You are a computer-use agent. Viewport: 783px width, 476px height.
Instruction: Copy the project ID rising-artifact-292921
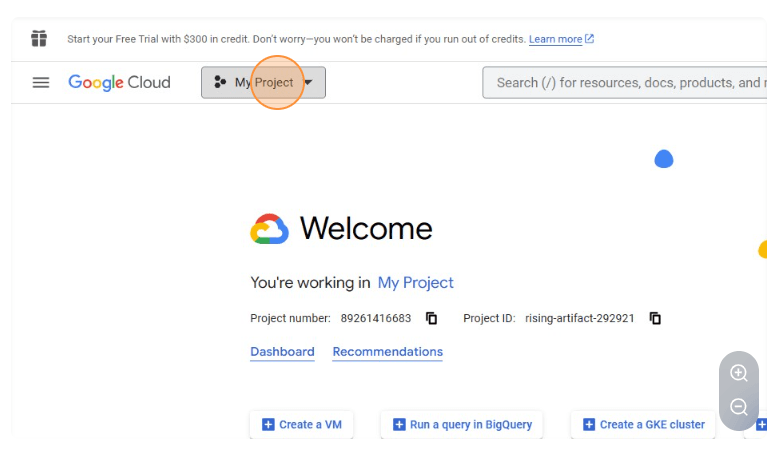click(655, 318)
